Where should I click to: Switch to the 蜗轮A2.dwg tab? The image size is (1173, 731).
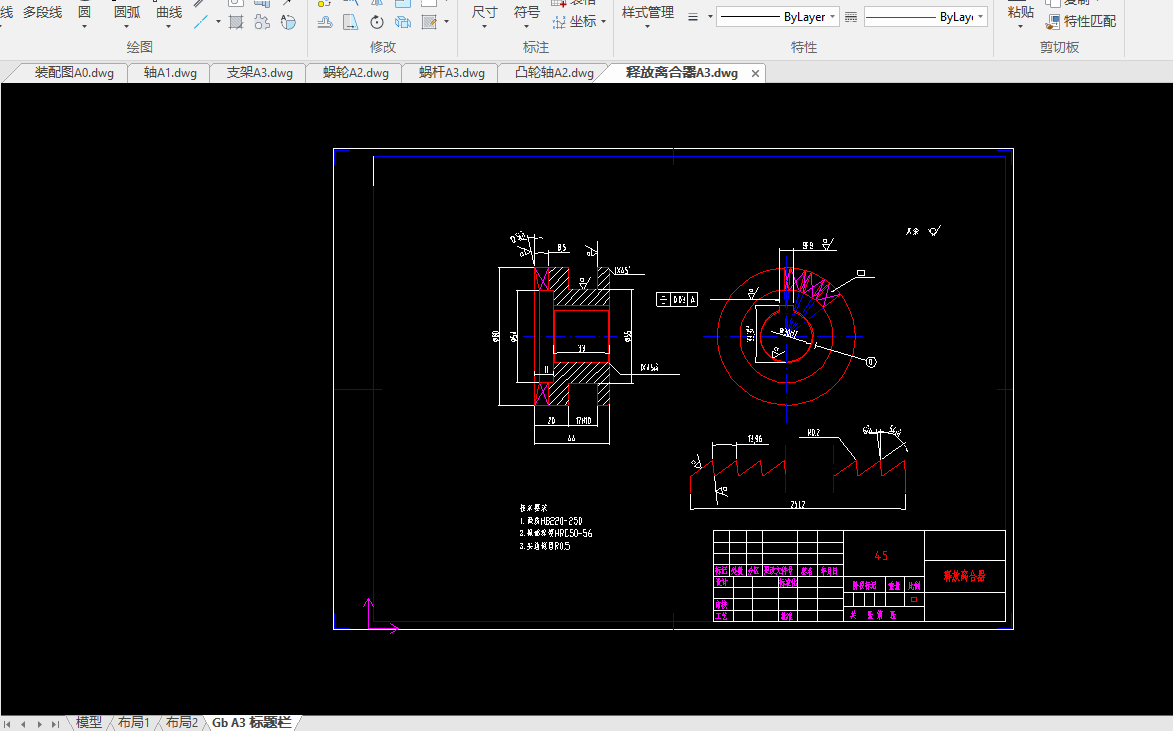tap(356, 73)
